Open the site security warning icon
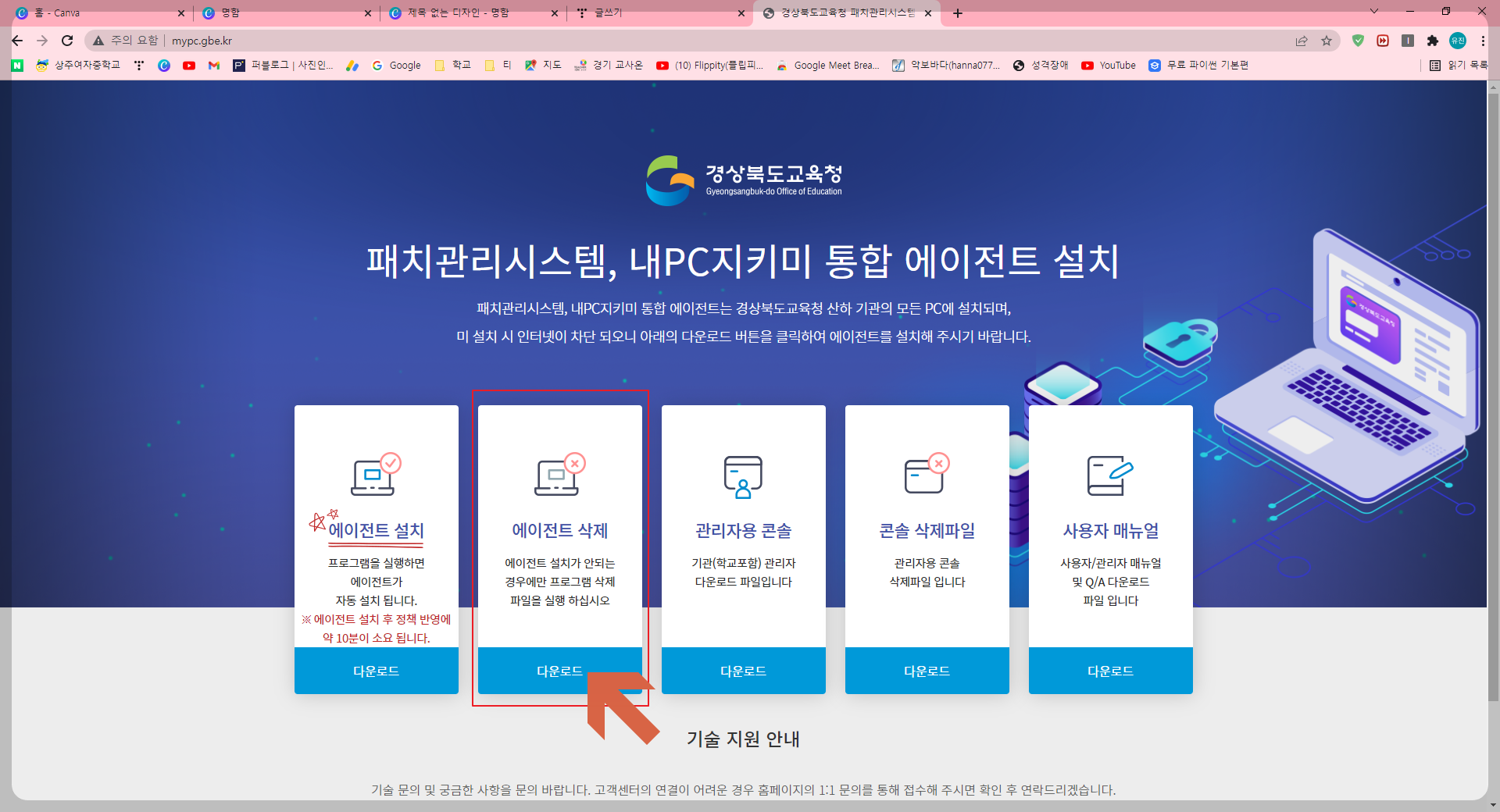This screenshot has height=812, width=1500. 98,41
